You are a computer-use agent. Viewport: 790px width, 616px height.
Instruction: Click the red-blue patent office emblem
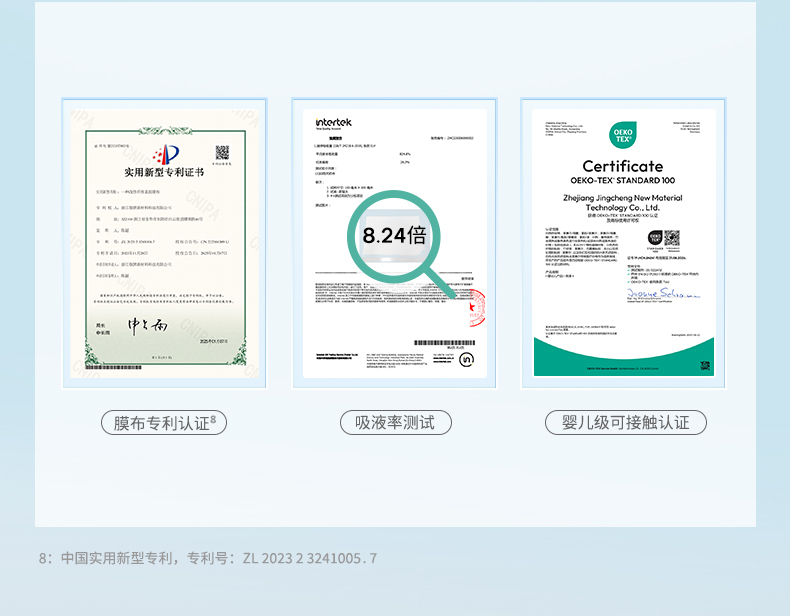pos(166,154)
